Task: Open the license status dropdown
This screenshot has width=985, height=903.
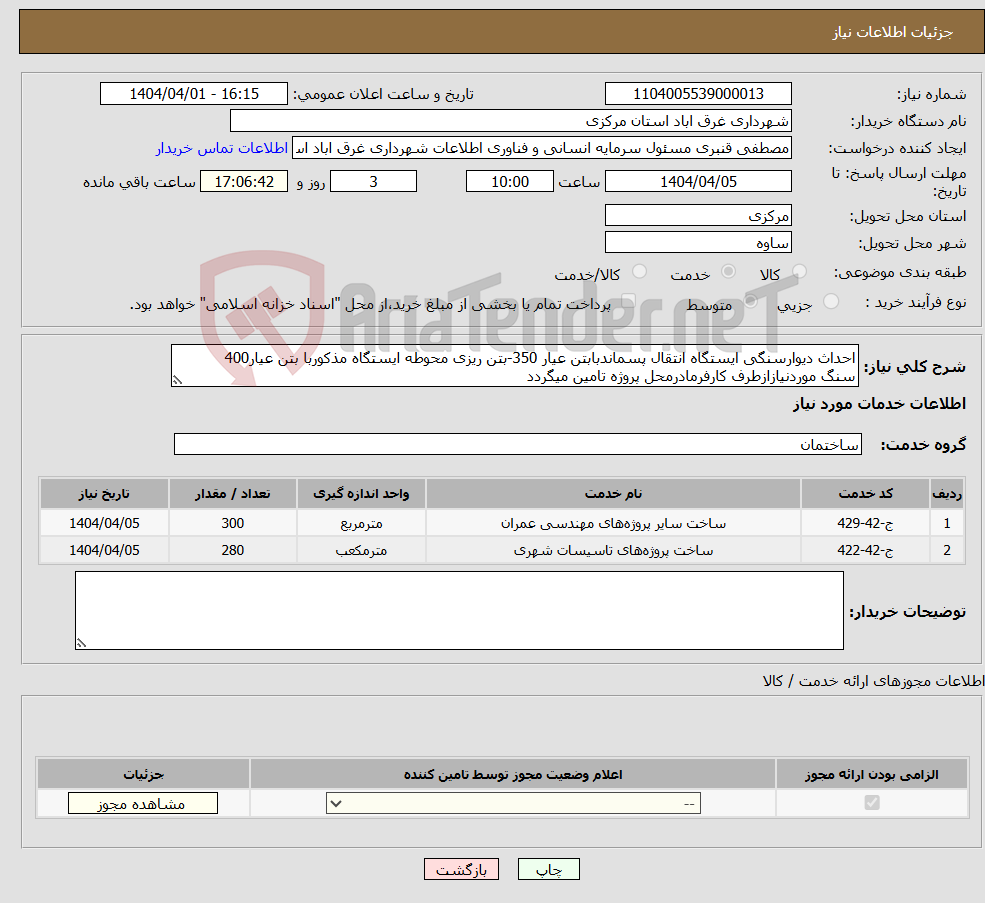Action: click(x=513, y=803)
